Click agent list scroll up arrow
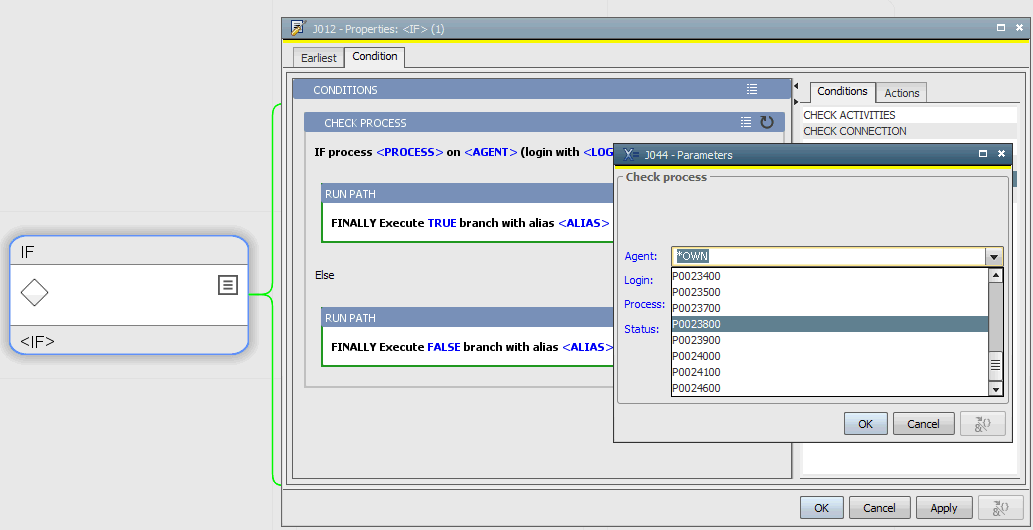1033x530 pixels. tap(995, 276)
